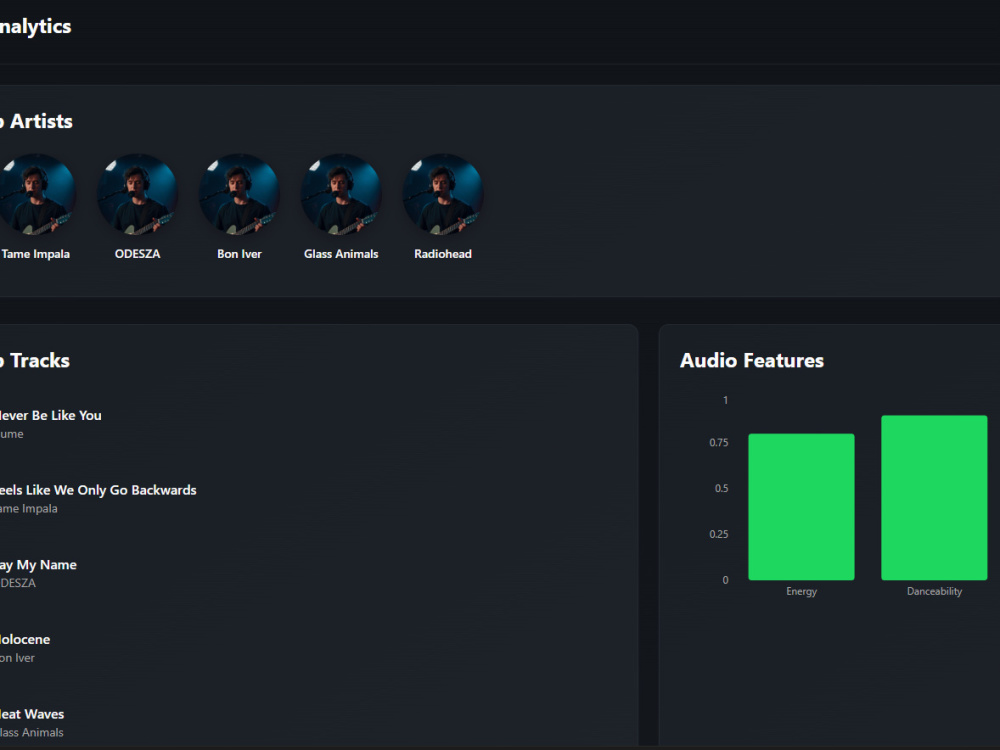
Task: Click the Bon Iver subtitle under Holocene
Action: click(17, 658)
